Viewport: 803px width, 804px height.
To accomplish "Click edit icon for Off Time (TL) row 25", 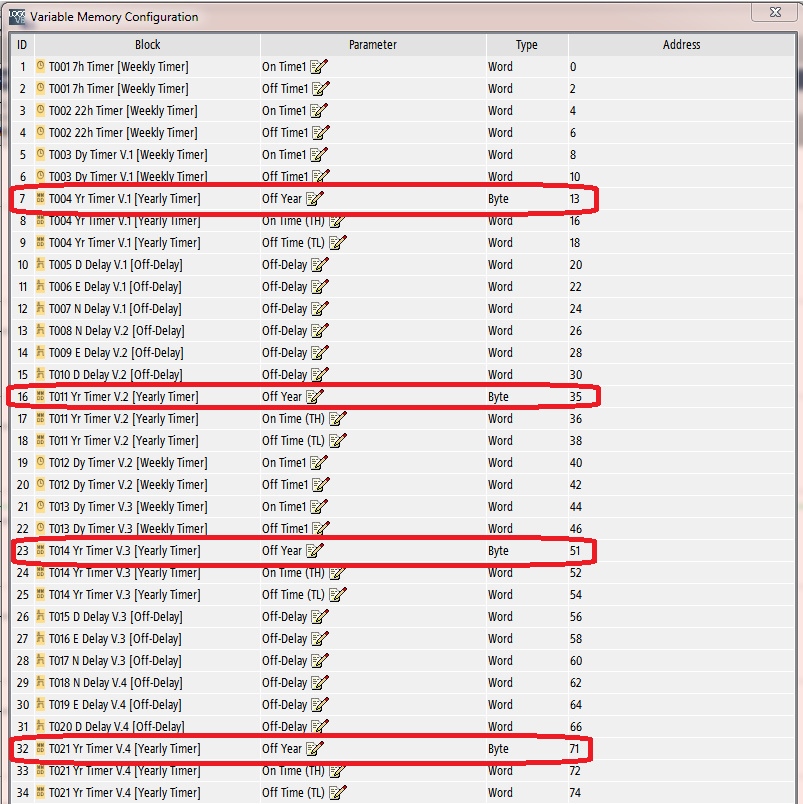I will [x=337, y=595].
